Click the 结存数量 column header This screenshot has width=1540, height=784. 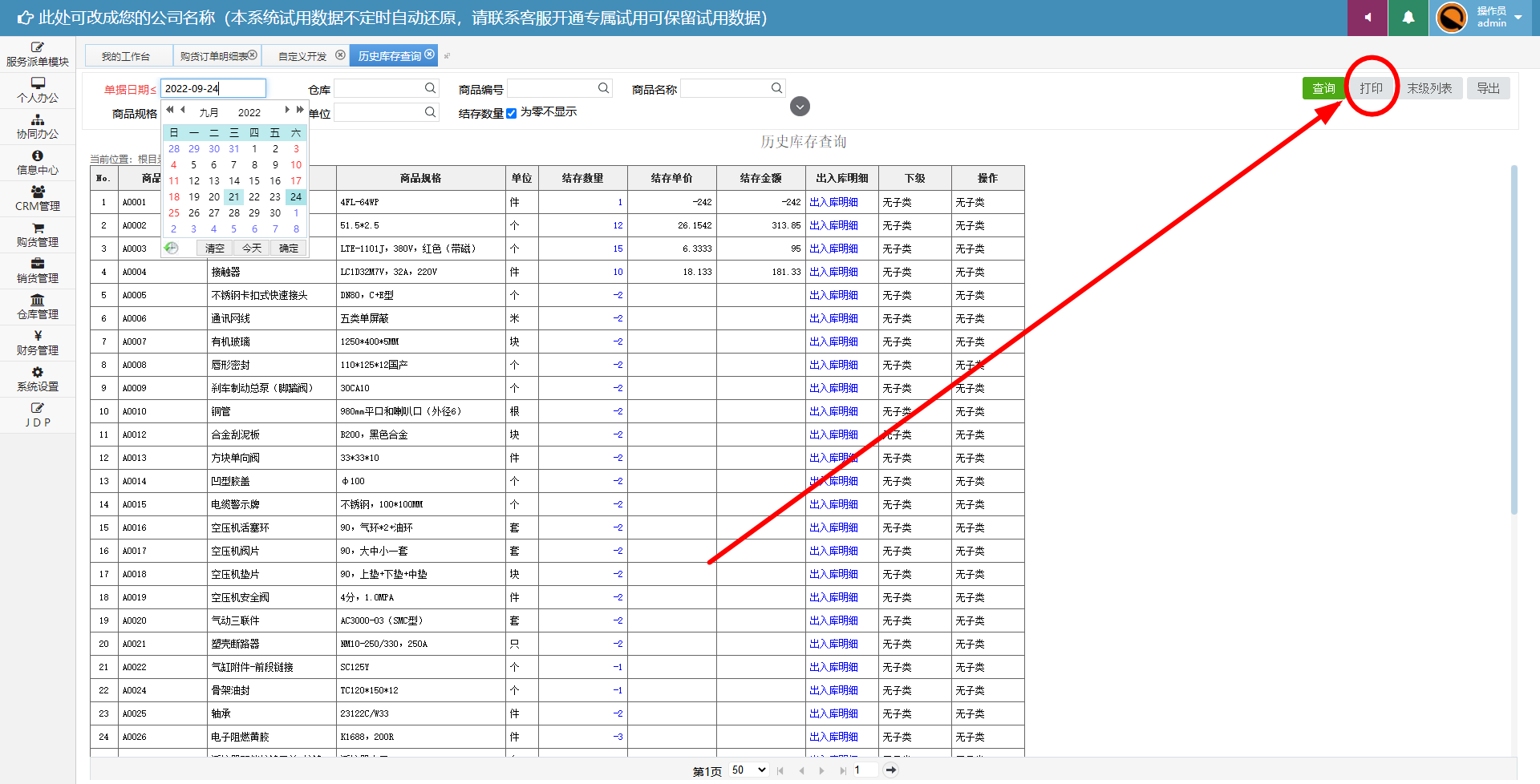point(582,178)
